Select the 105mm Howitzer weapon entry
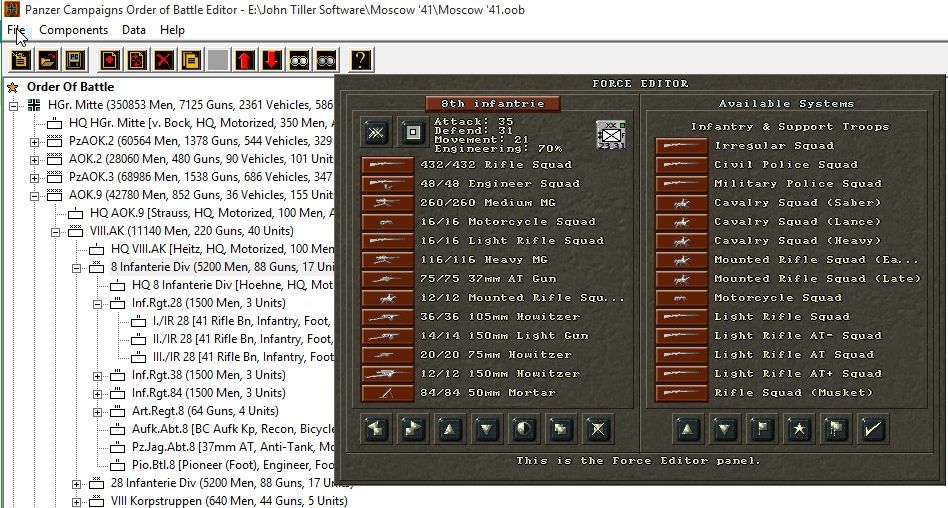948x508 pixels. (387, 317)
